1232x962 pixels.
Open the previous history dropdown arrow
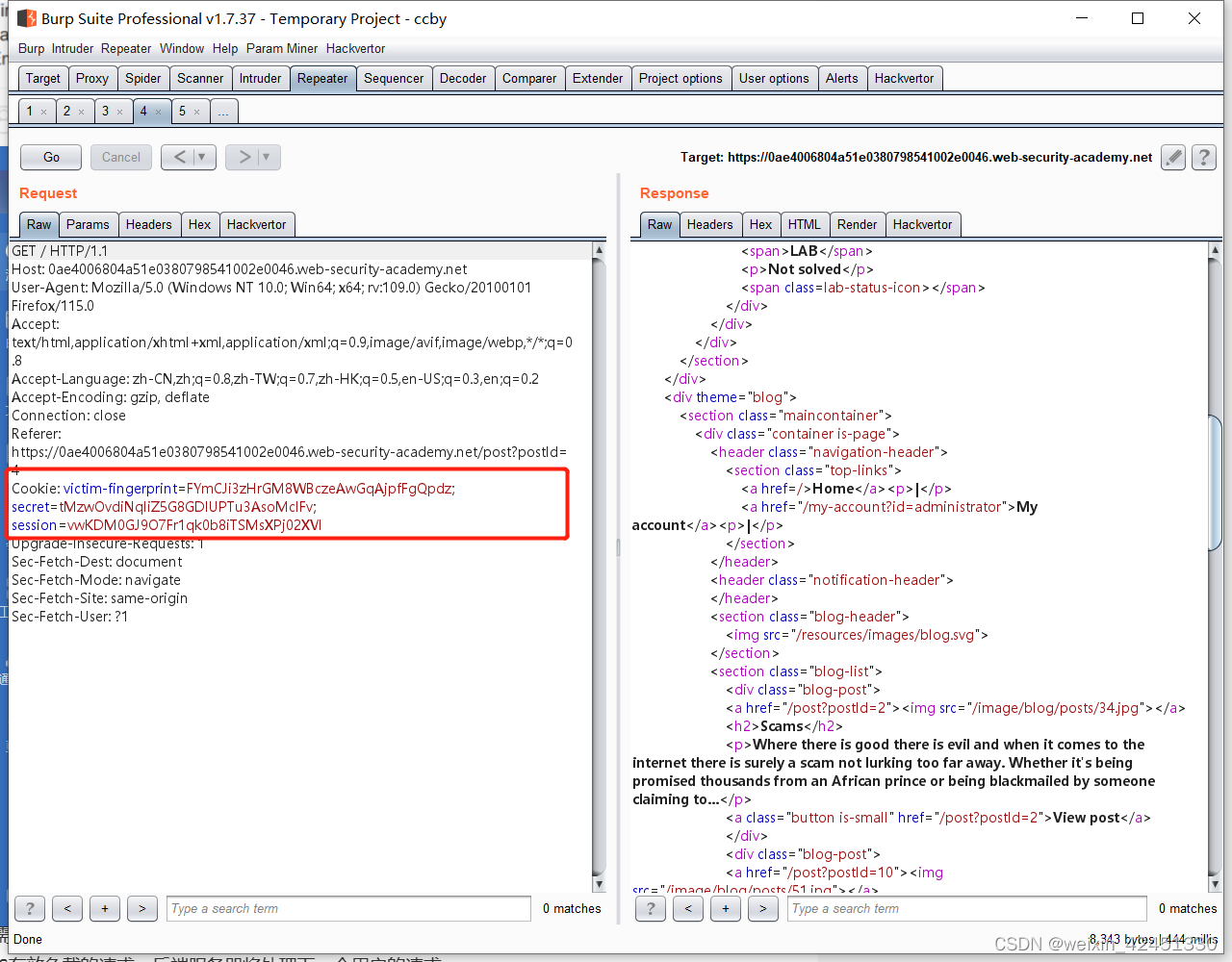(x=203, y=157)
